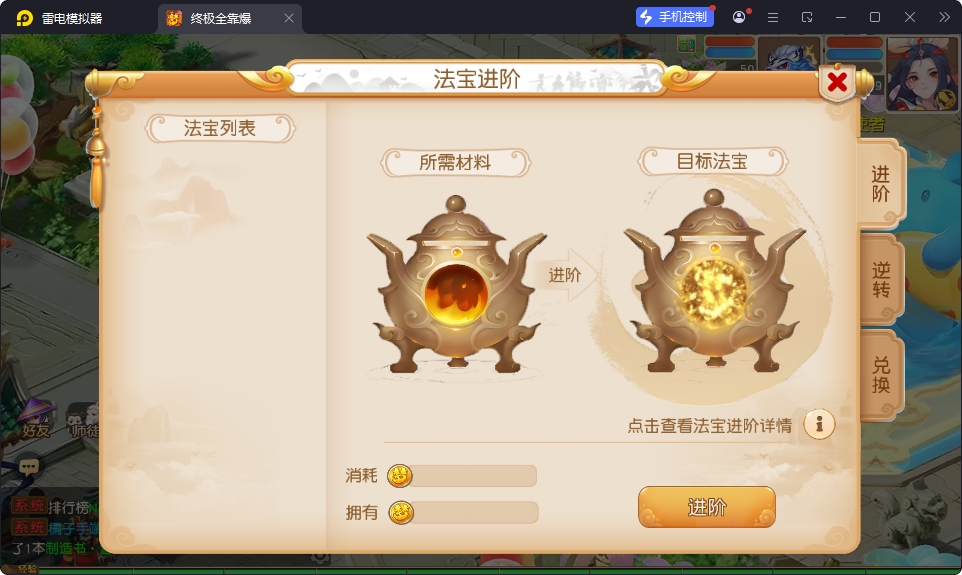Click the orange 进阶 button
This screenshot has width=962, height=575.
pyautogui.click(x=707, y=507)
